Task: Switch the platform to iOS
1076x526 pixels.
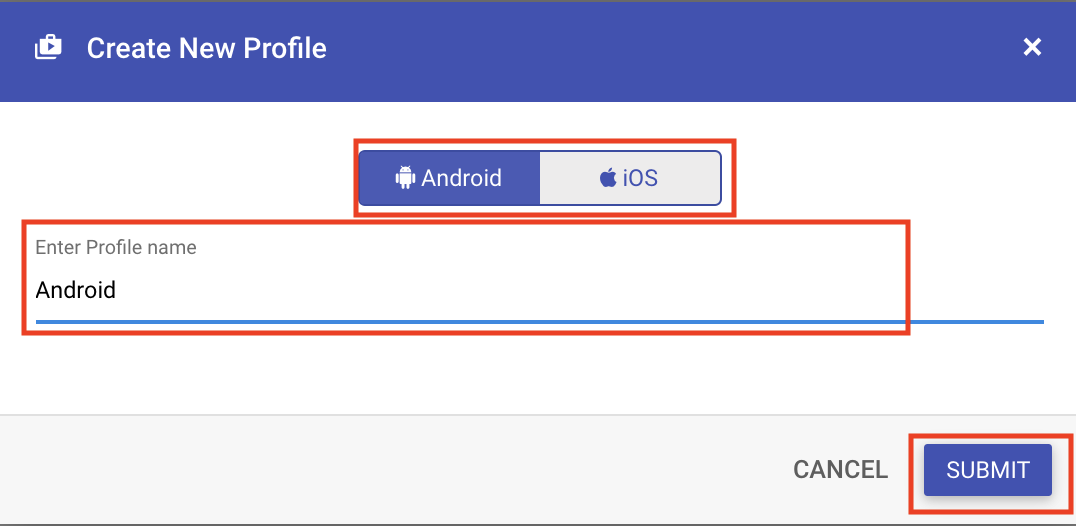Action: (x=630, y=178)
